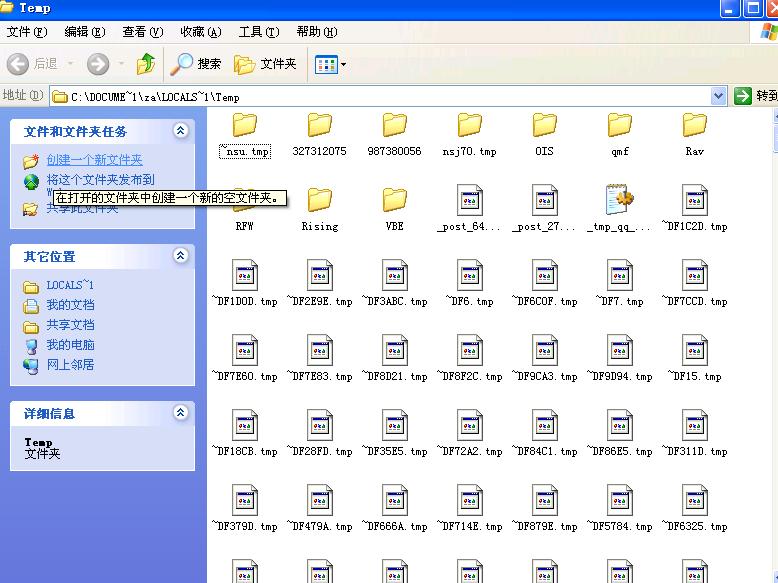Select the _tmp_qq_... file icon
778x583 pixels.
coord(618,200)
